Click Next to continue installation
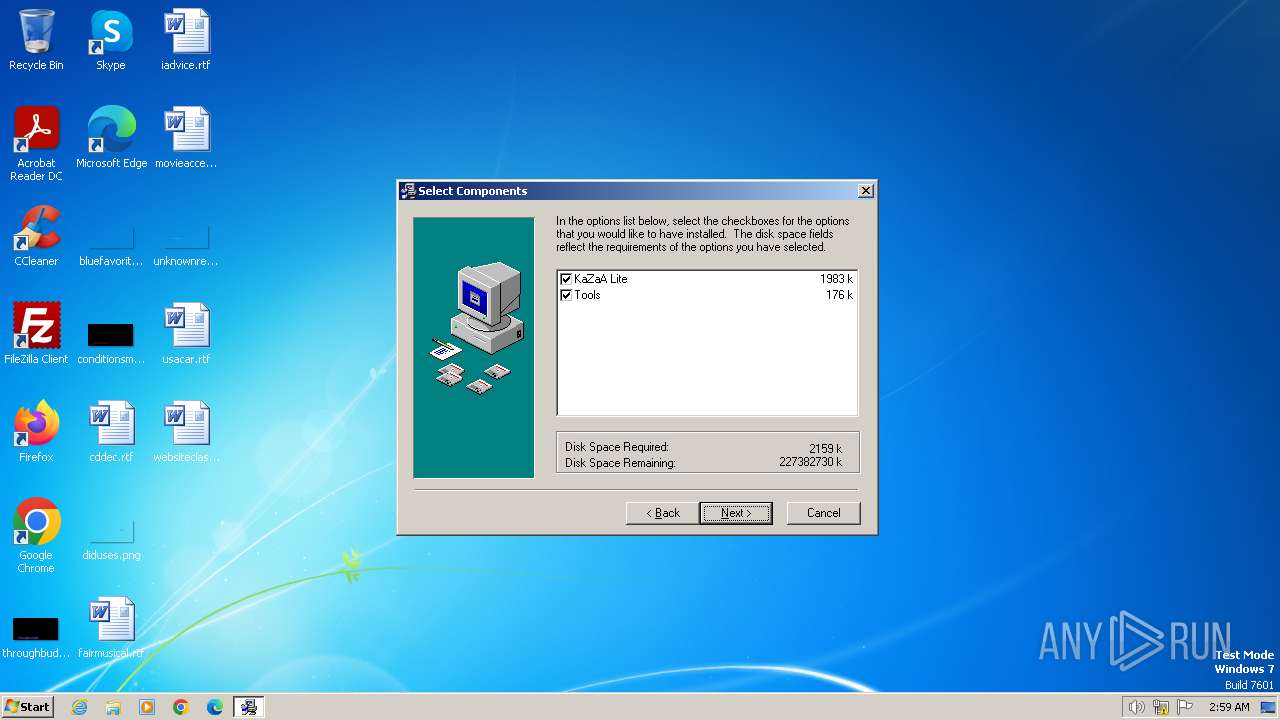The image size is (1280, 720). pyautogui.click(x=735, y=513)
